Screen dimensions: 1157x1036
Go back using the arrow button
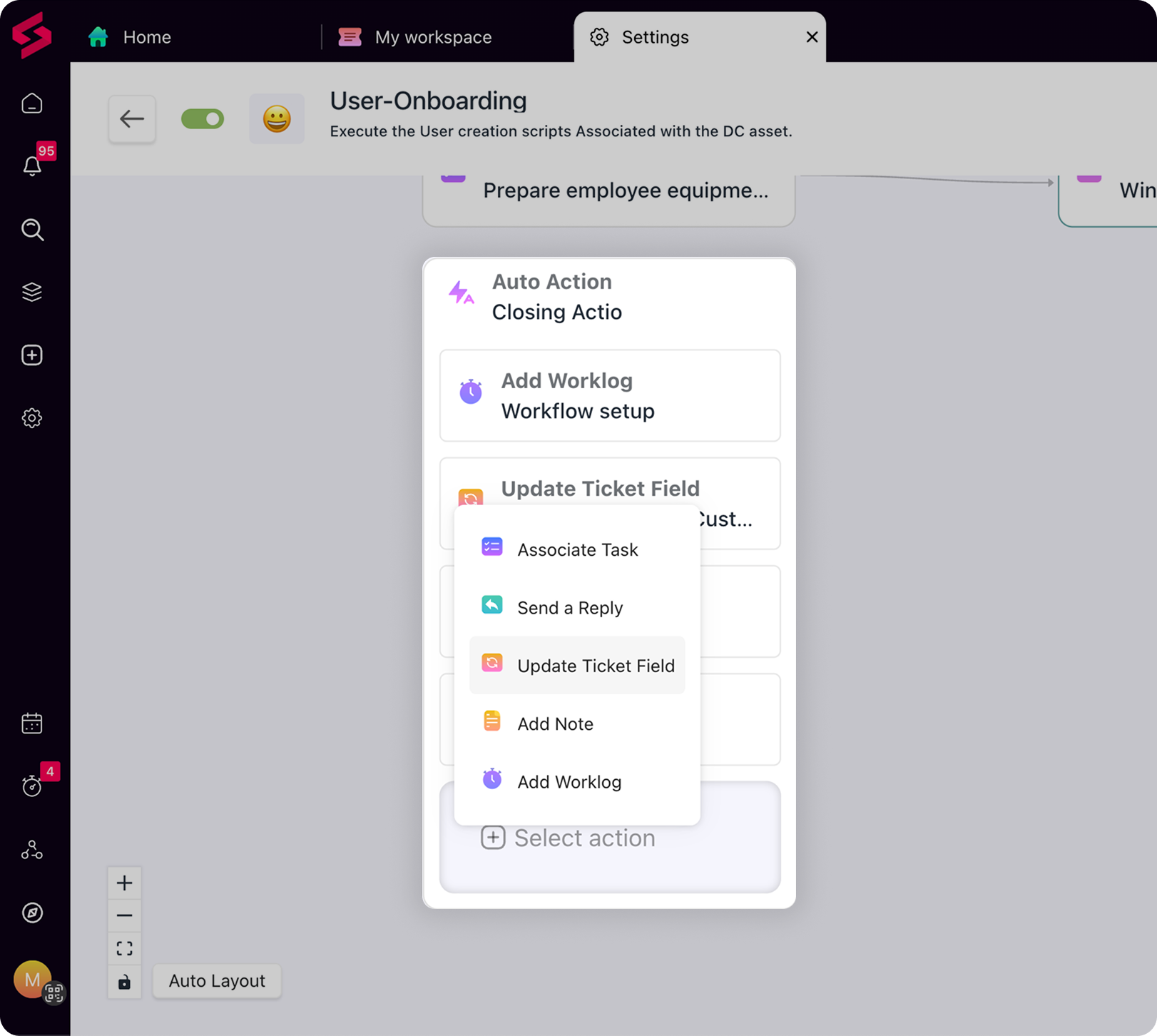(x=132, y=119)
